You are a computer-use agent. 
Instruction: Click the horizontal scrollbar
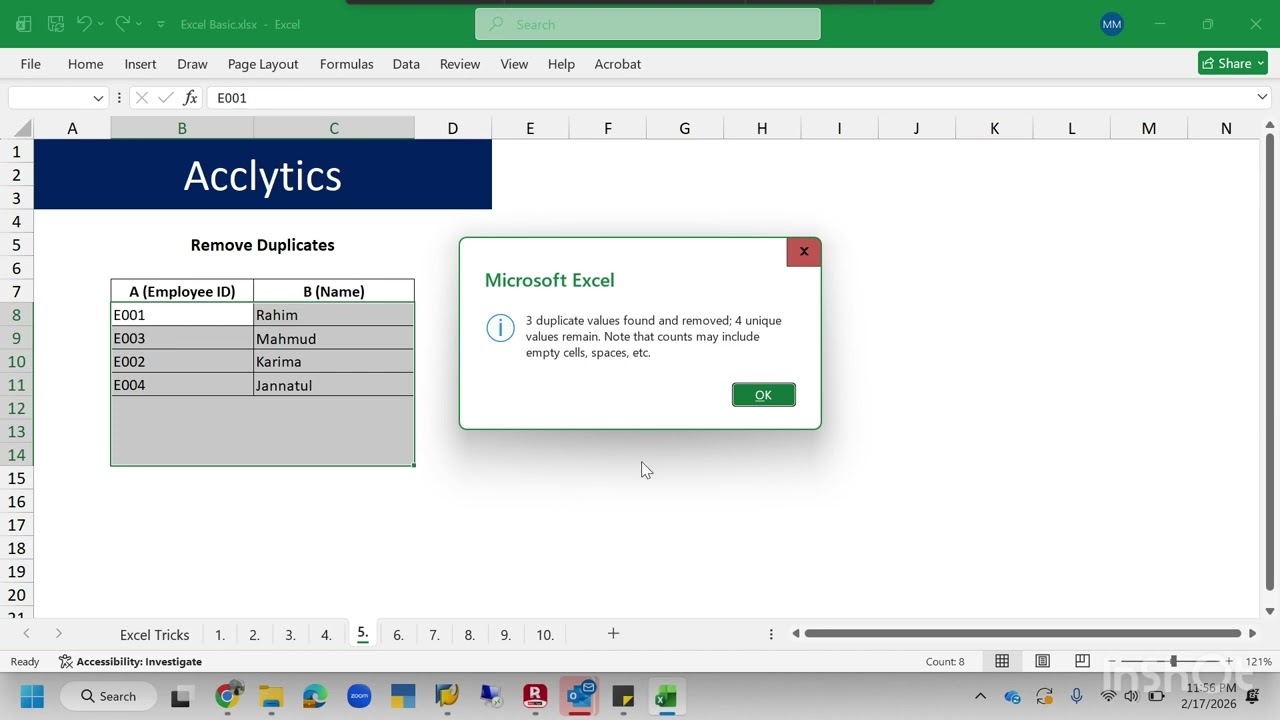coord(1023,633)
